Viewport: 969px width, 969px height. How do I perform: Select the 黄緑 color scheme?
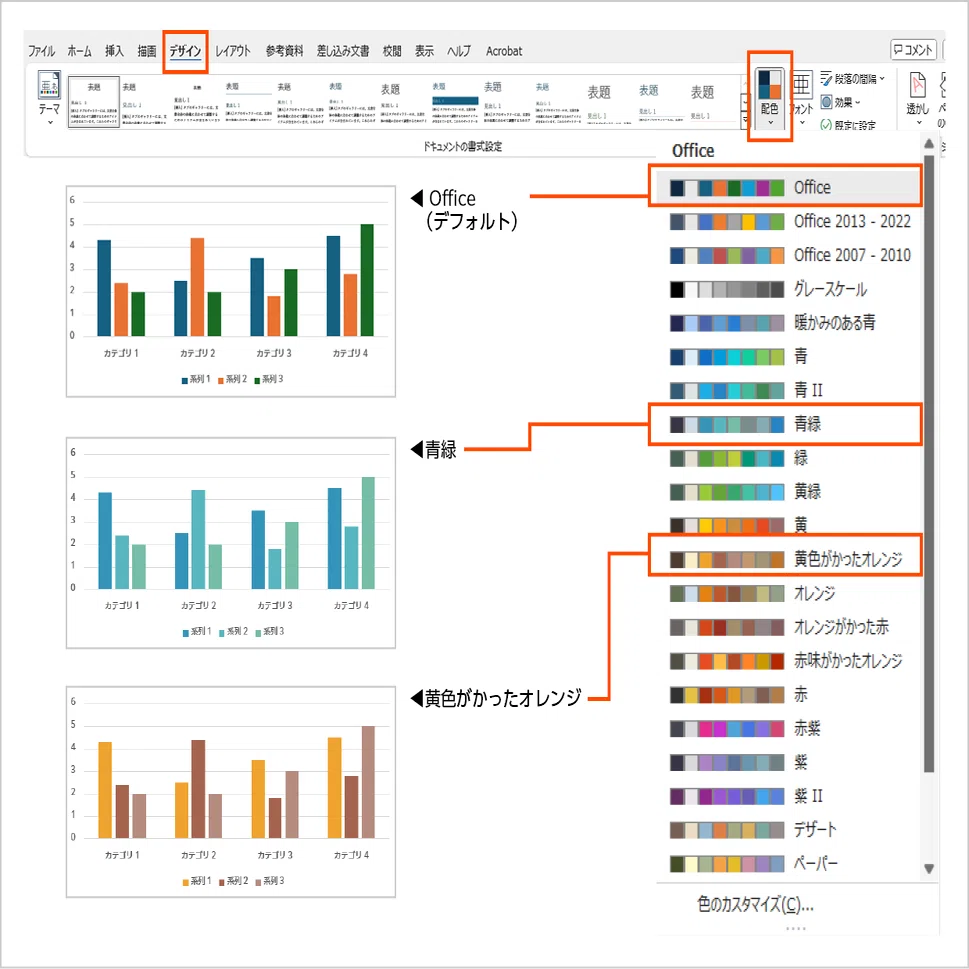pyautogui.click(x=788, y=491)
